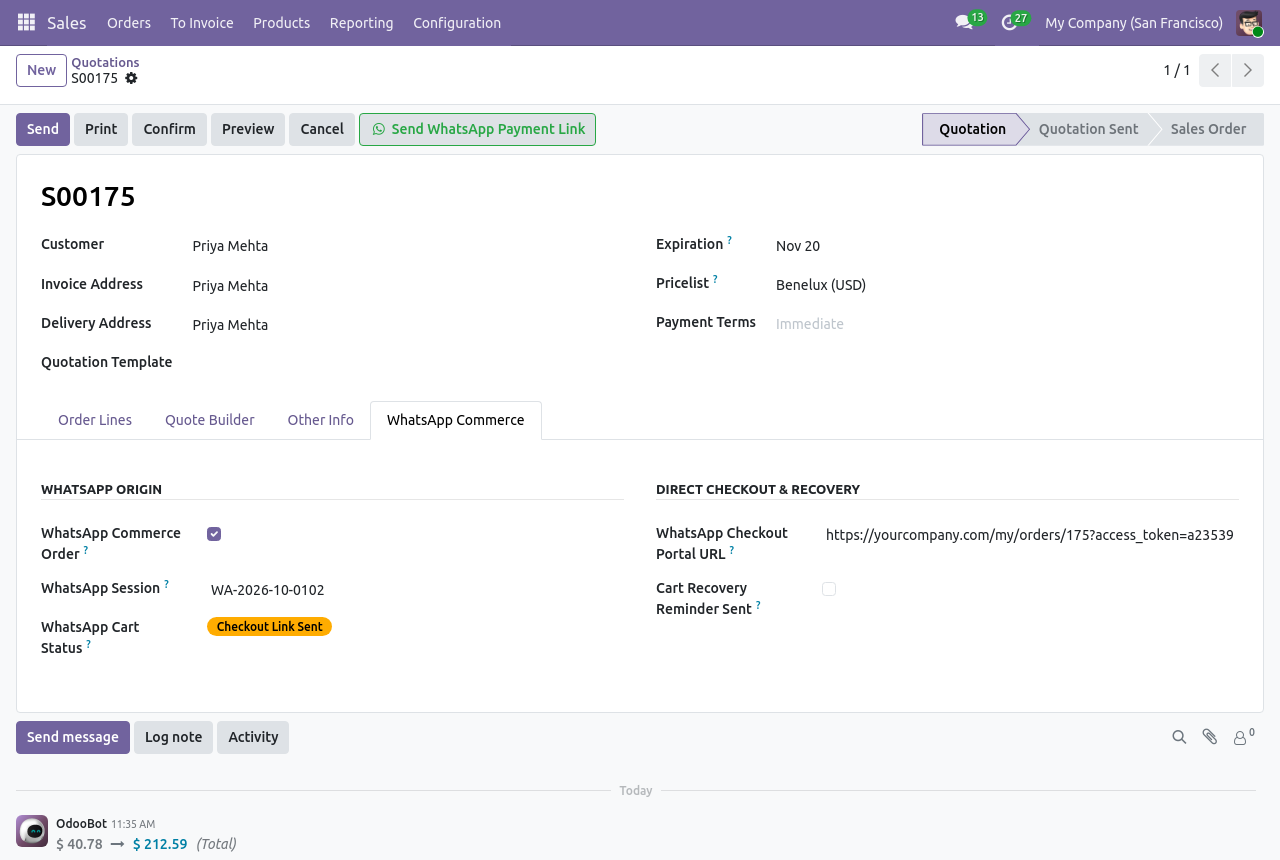Open the Reporting menu
1280x860 pixels.
(361, 22)
